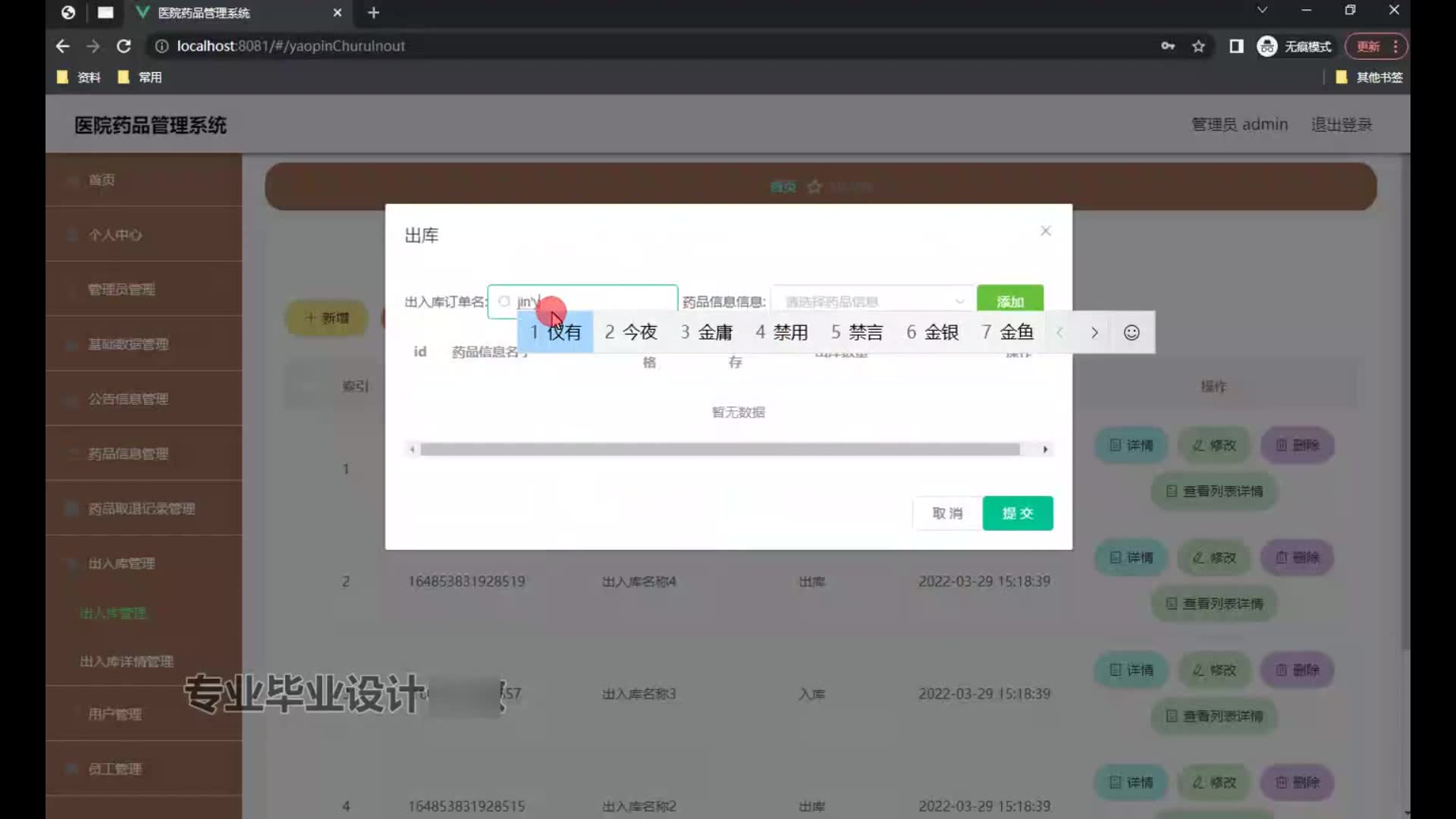This screenshot has width=1456, height=819.
Task: Close the 出库 dialog with X icon
Action: click(1046, 231)
